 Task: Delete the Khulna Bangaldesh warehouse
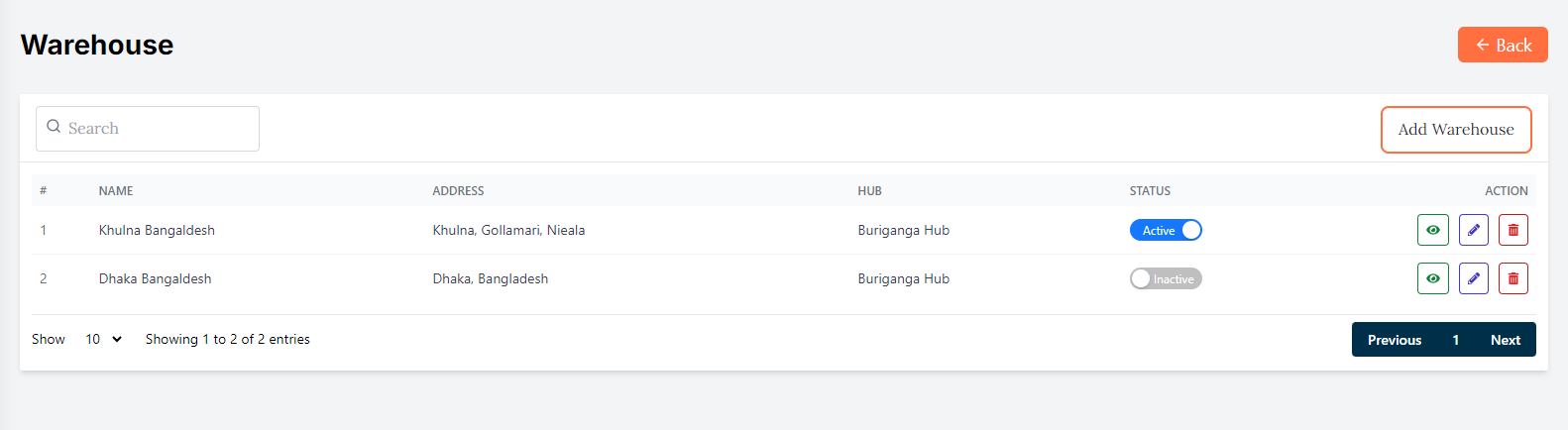click(x=1512, y=230)
